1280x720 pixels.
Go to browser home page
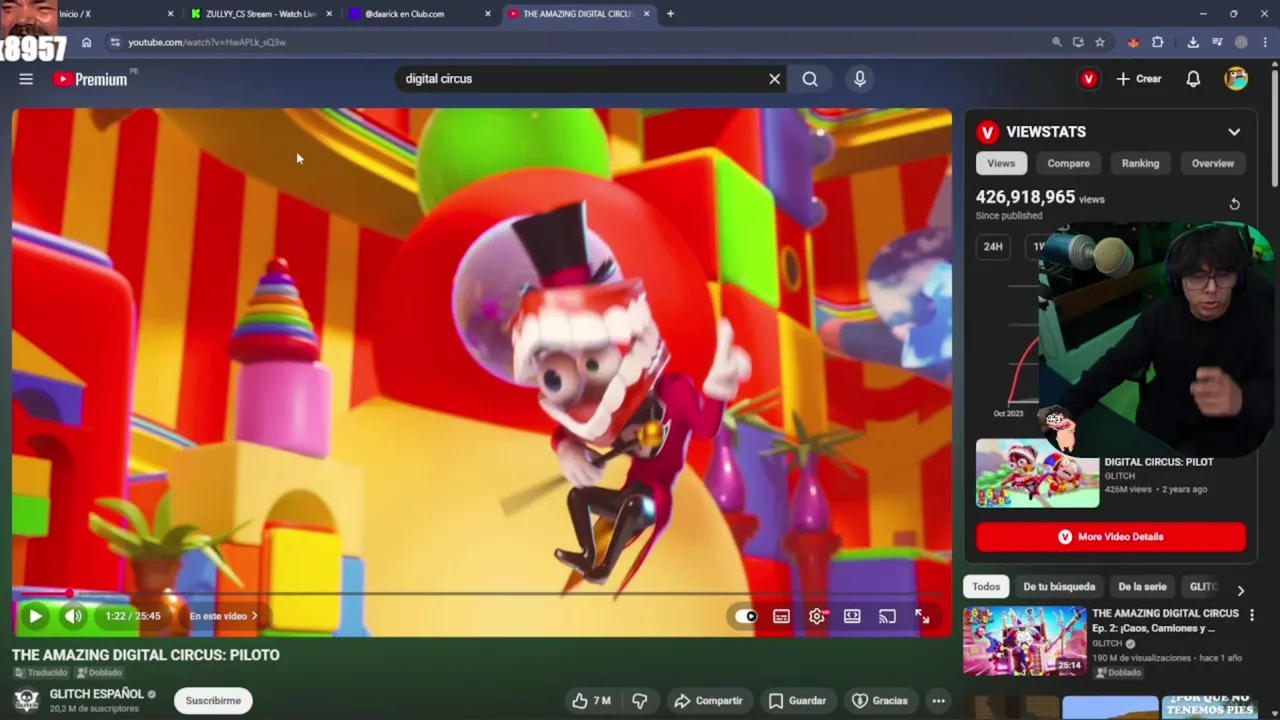point(86,42)
